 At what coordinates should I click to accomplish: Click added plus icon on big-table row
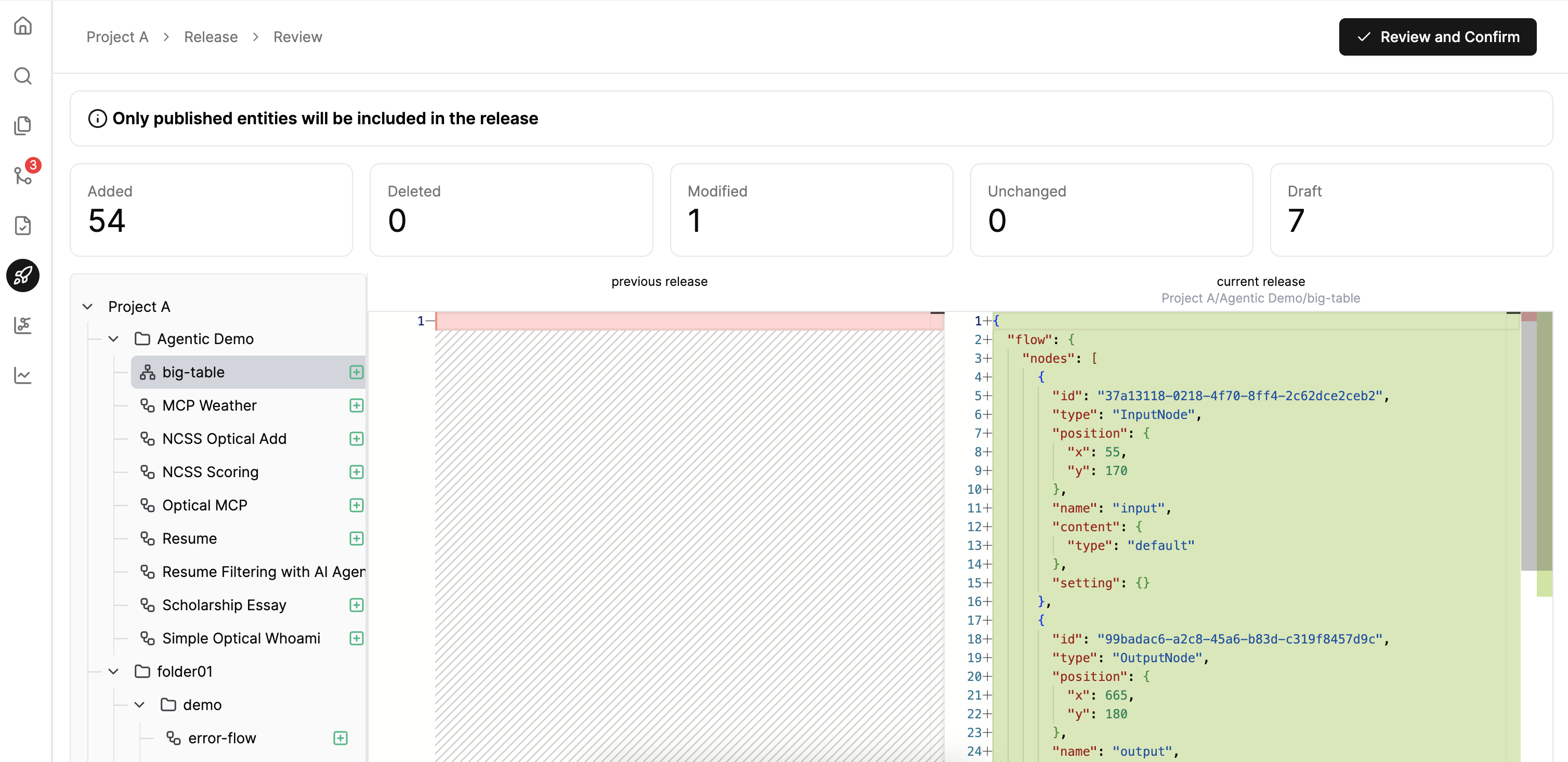point(357,372)
